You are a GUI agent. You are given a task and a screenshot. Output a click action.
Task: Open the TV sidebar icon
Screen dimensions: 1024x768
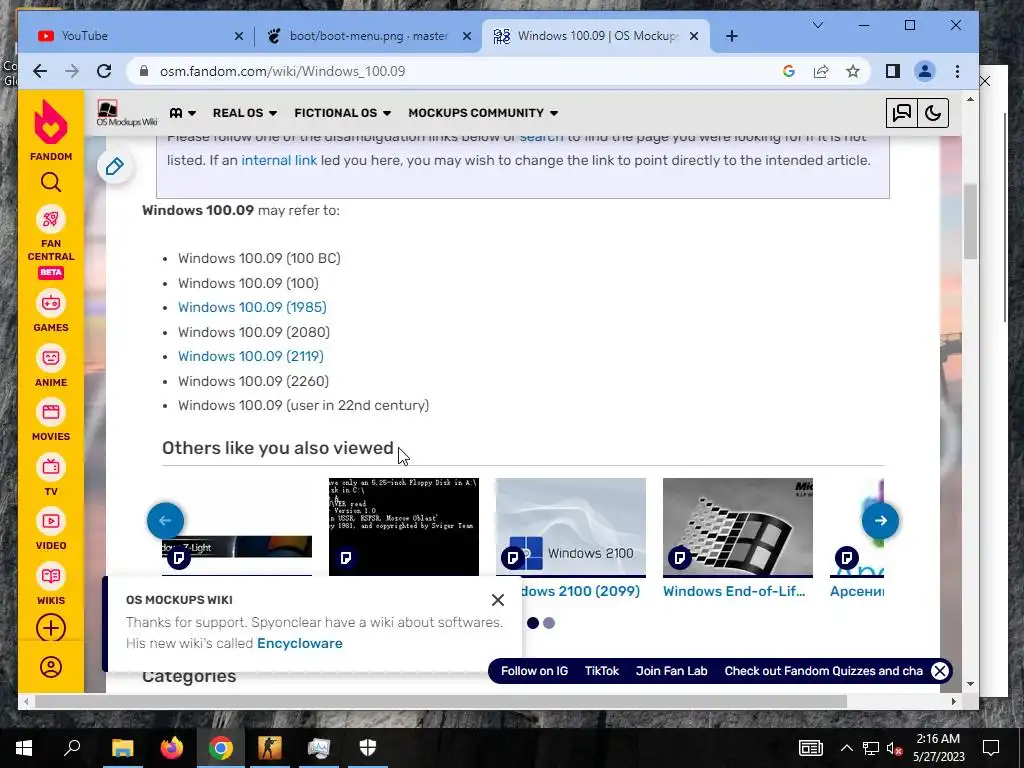[51, 467]
